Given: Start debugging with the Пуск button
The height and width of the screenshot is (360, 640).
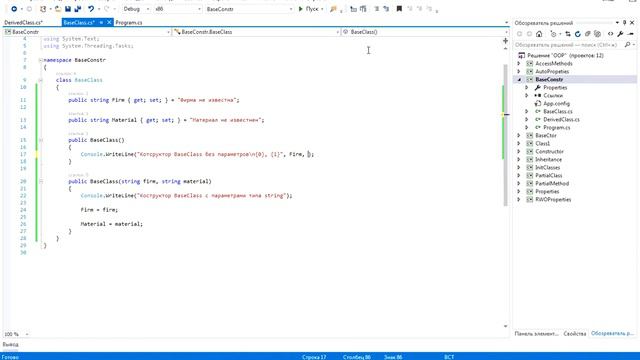Looking at the screenshot, I should (309, 9).
